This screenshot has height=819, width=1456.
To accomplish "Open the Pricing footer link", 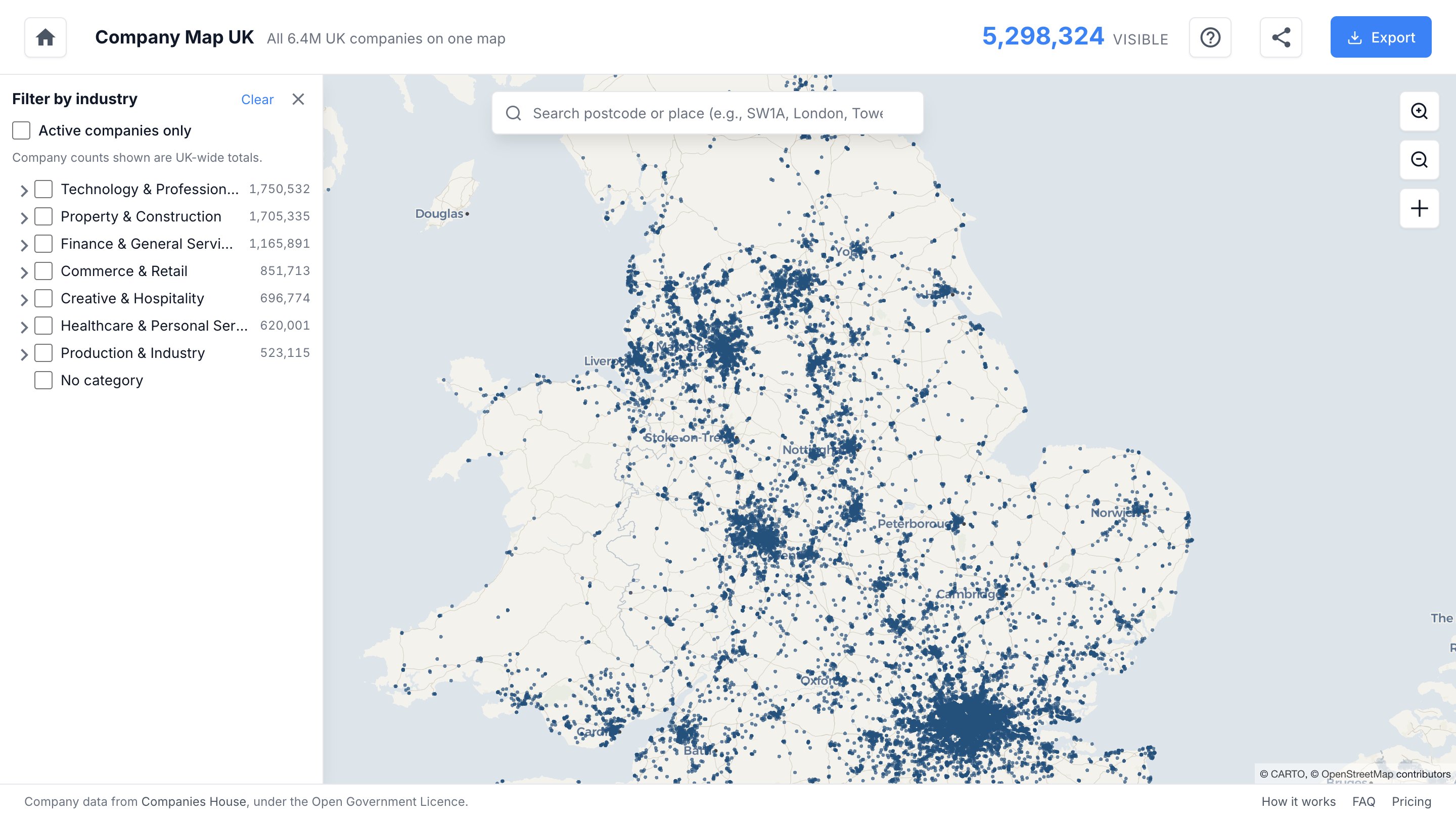I will (x=1412, y=801).
